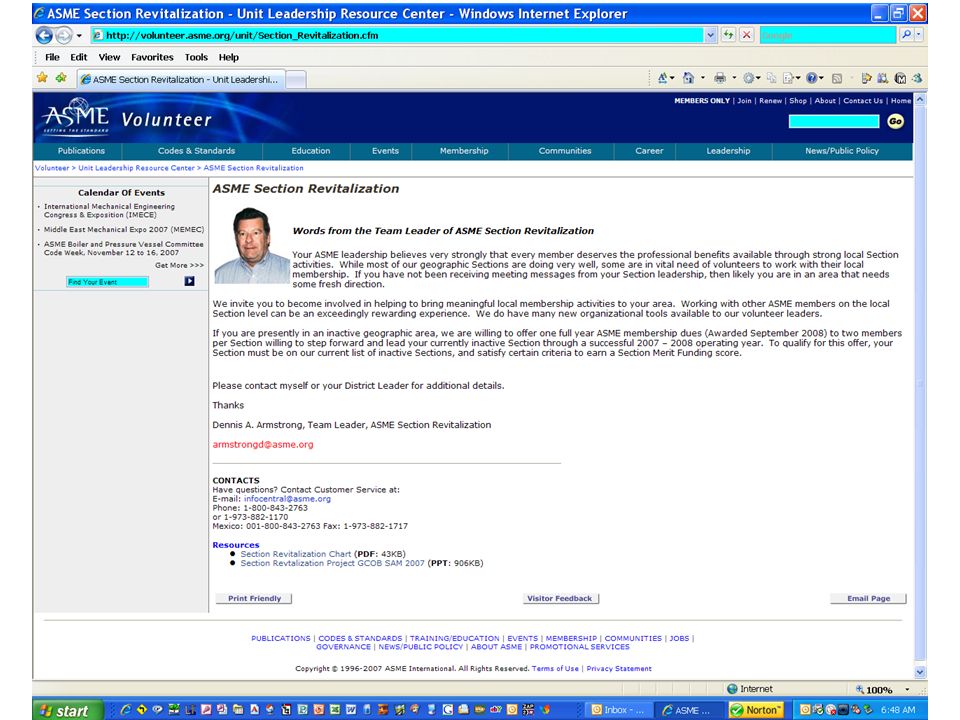Click the Print printer icon
This screenshot has width=960, height=720.
pyautogui.click(x=720, y=78)
